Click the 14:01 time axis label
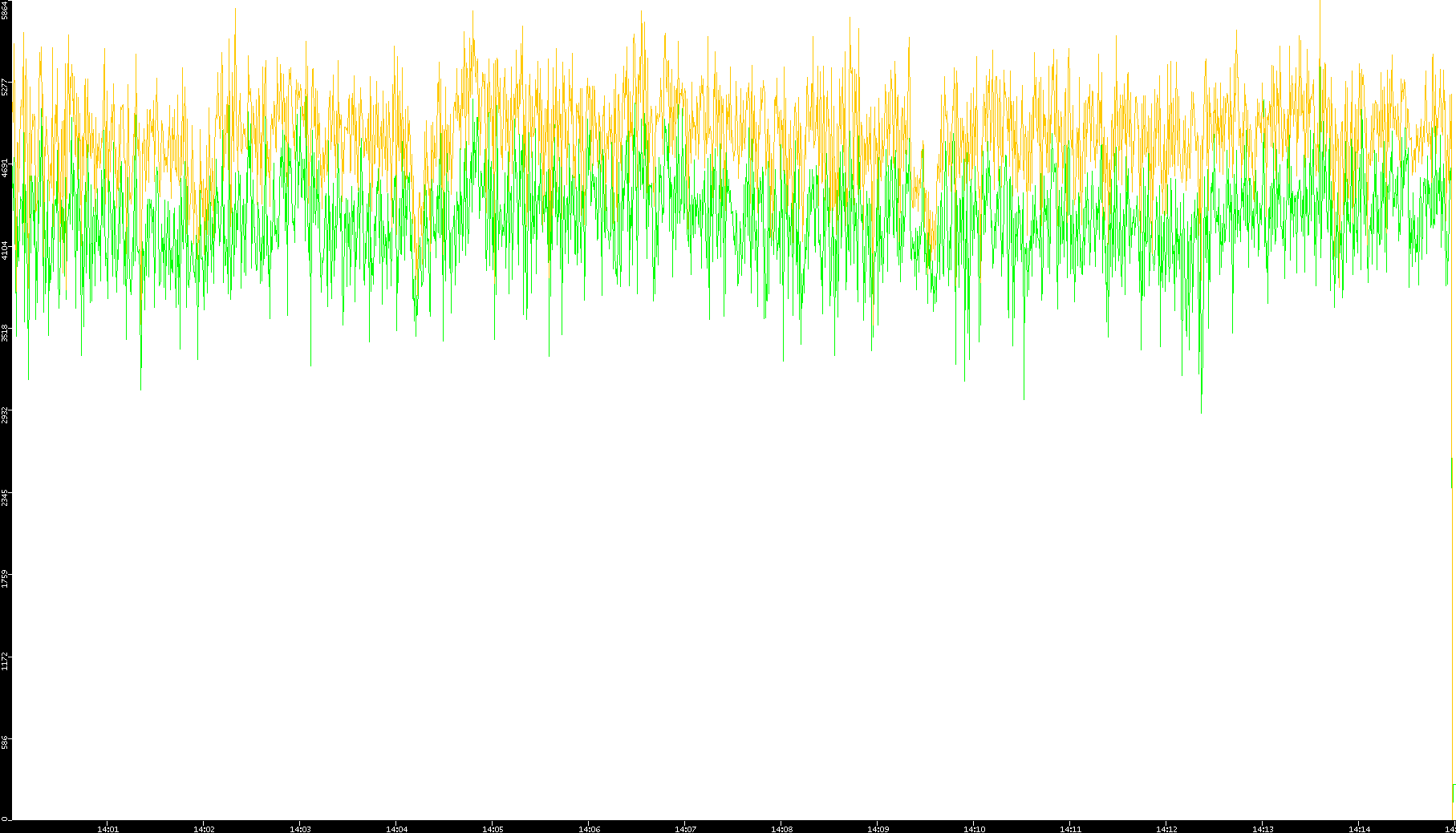1456x833 pixels. 107,829
